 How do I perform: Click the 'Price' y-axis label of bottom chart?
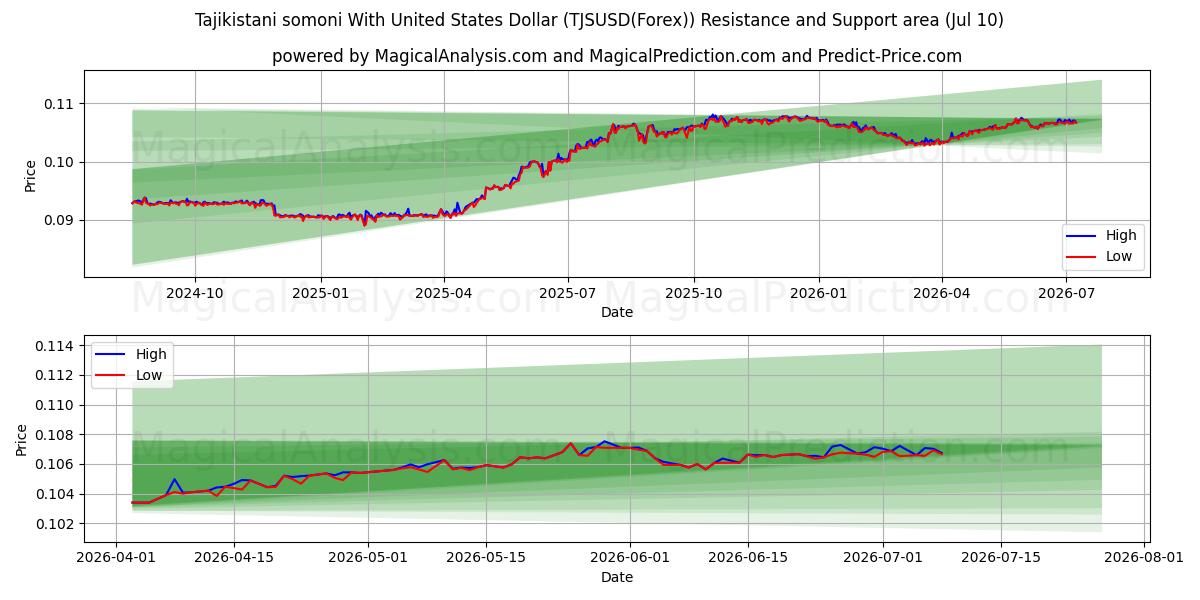[22, 439]
